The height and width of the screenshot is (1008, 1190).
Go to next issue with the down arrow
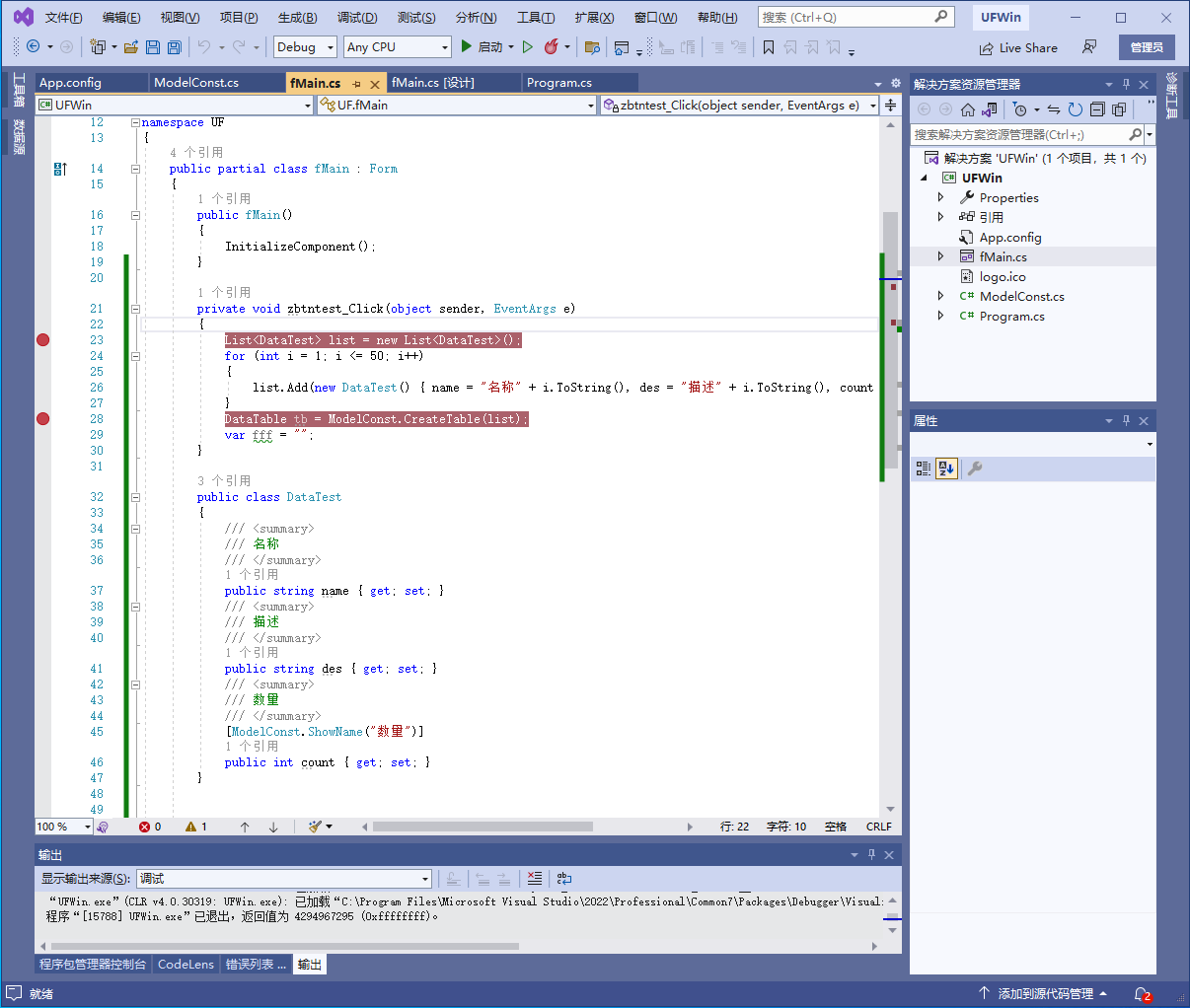click(x=273, y=827)
